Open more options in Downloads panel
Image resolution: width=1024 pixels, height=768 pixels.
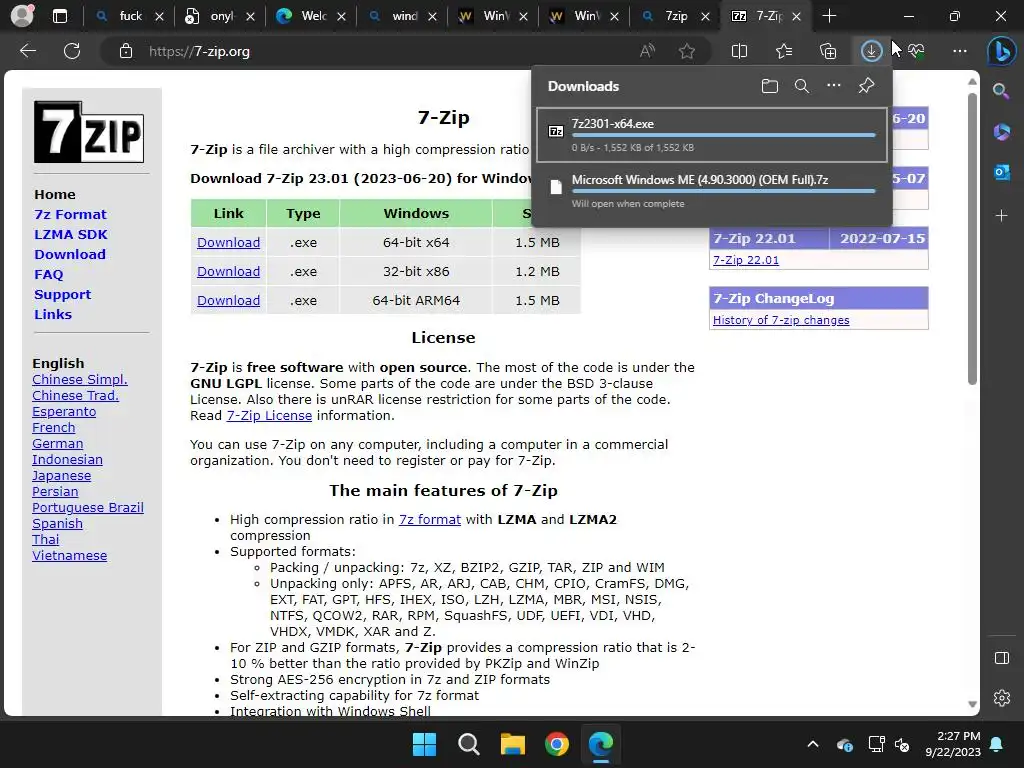(833, 86)
